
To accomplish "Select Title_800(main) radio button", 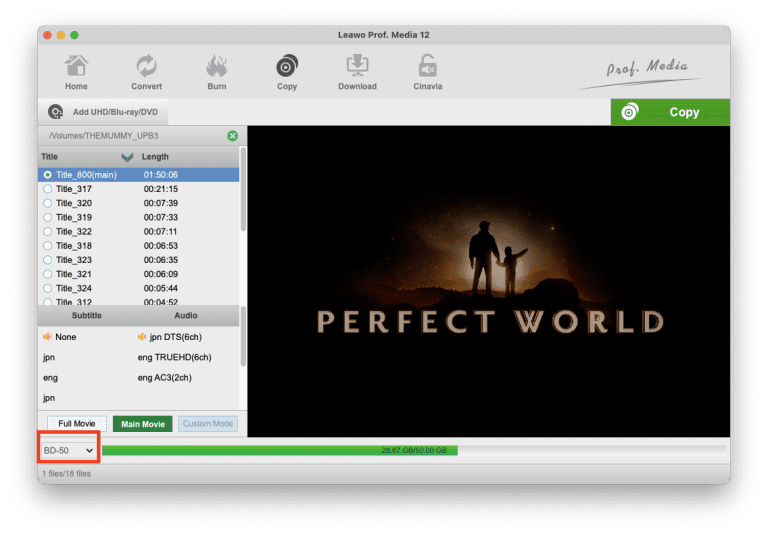I will pos(48,175).
